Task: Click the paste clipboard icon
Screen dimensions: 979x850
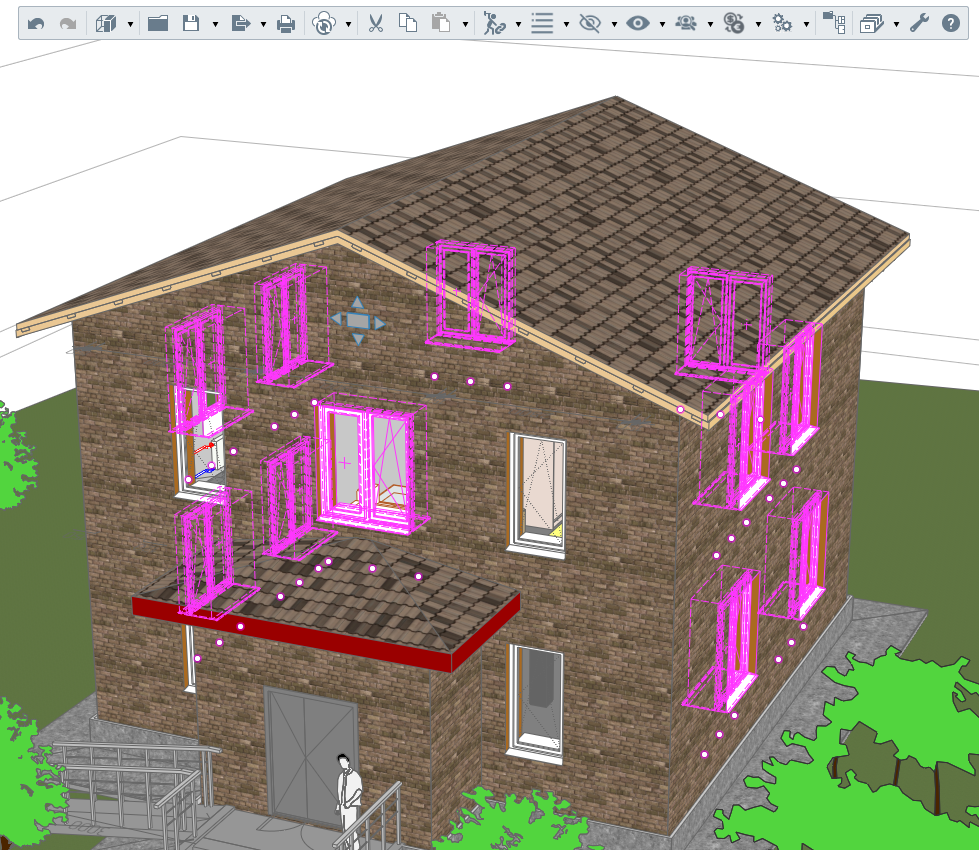Action: pos(441,23)
